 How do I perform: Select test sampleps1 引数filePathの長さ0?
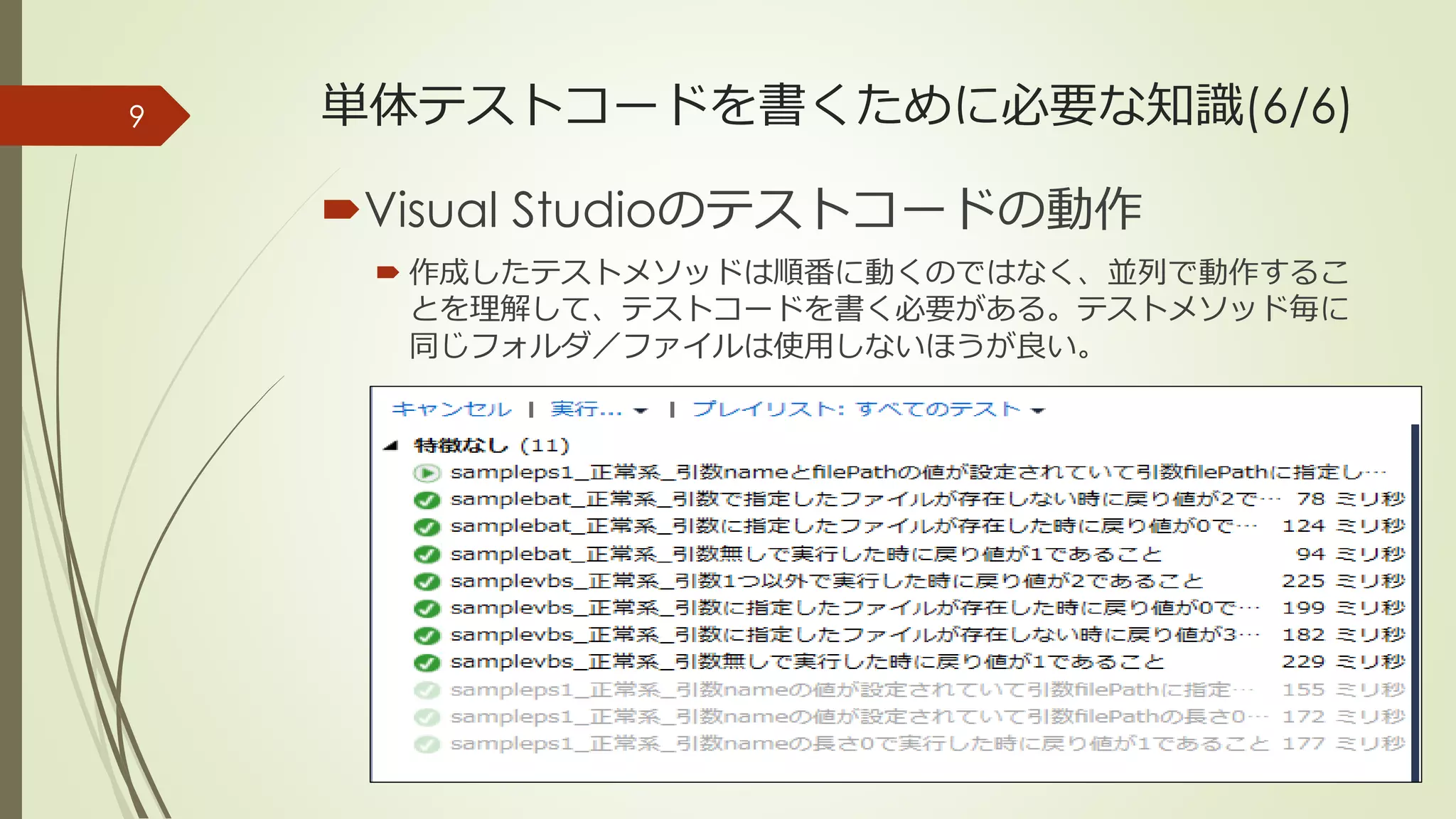click(860, 716)
